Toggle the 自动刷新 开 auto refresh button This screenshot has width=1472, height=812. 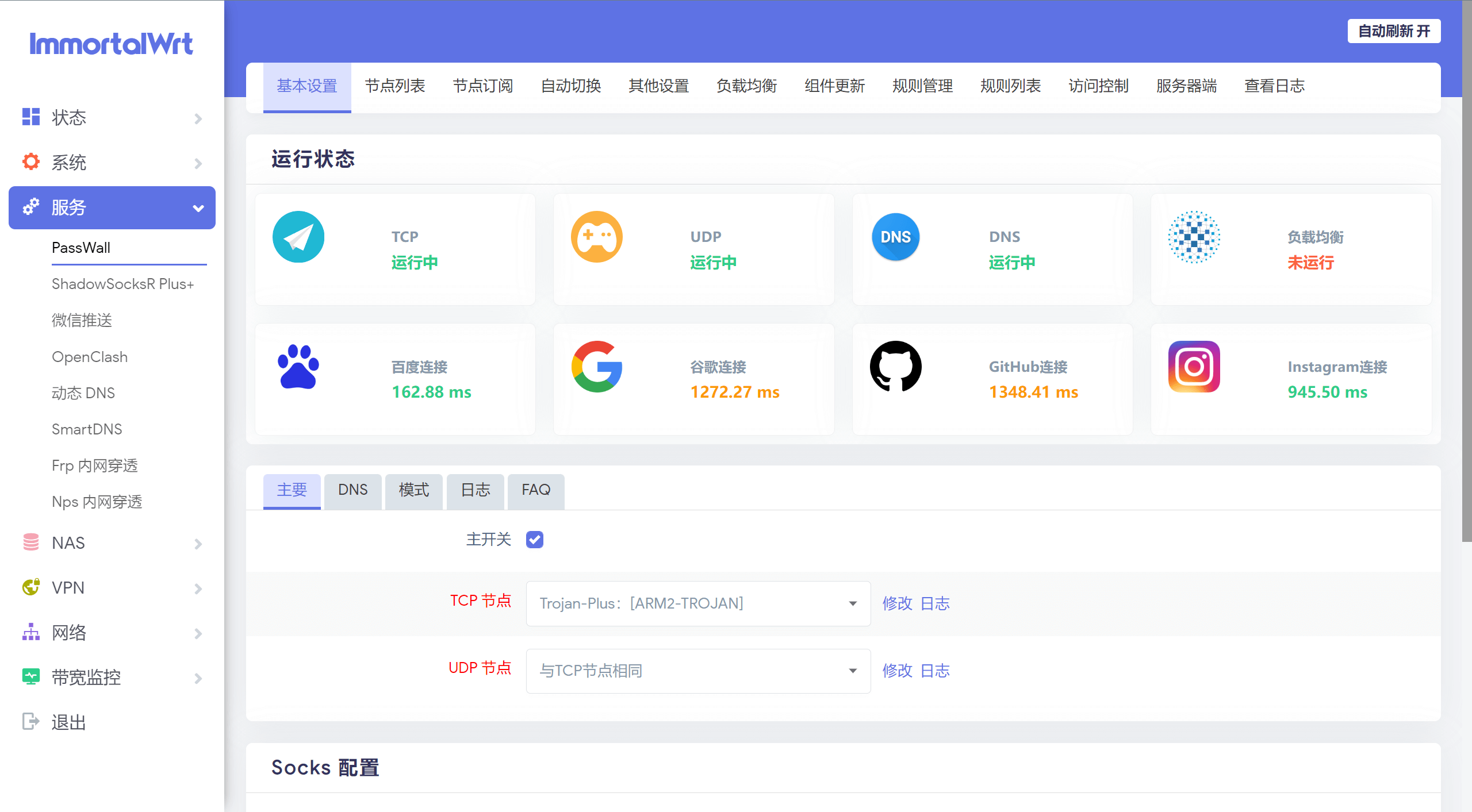1394,31
